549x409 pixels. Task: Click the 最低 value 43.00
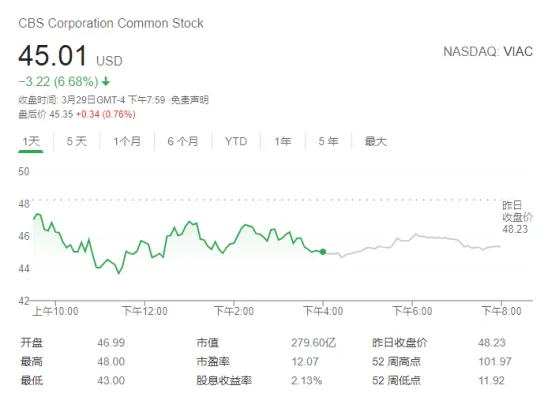(111, 380)
